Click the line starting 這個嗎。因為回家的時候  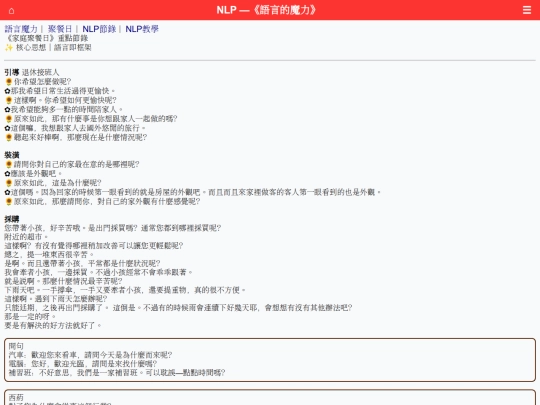point(196,192)
